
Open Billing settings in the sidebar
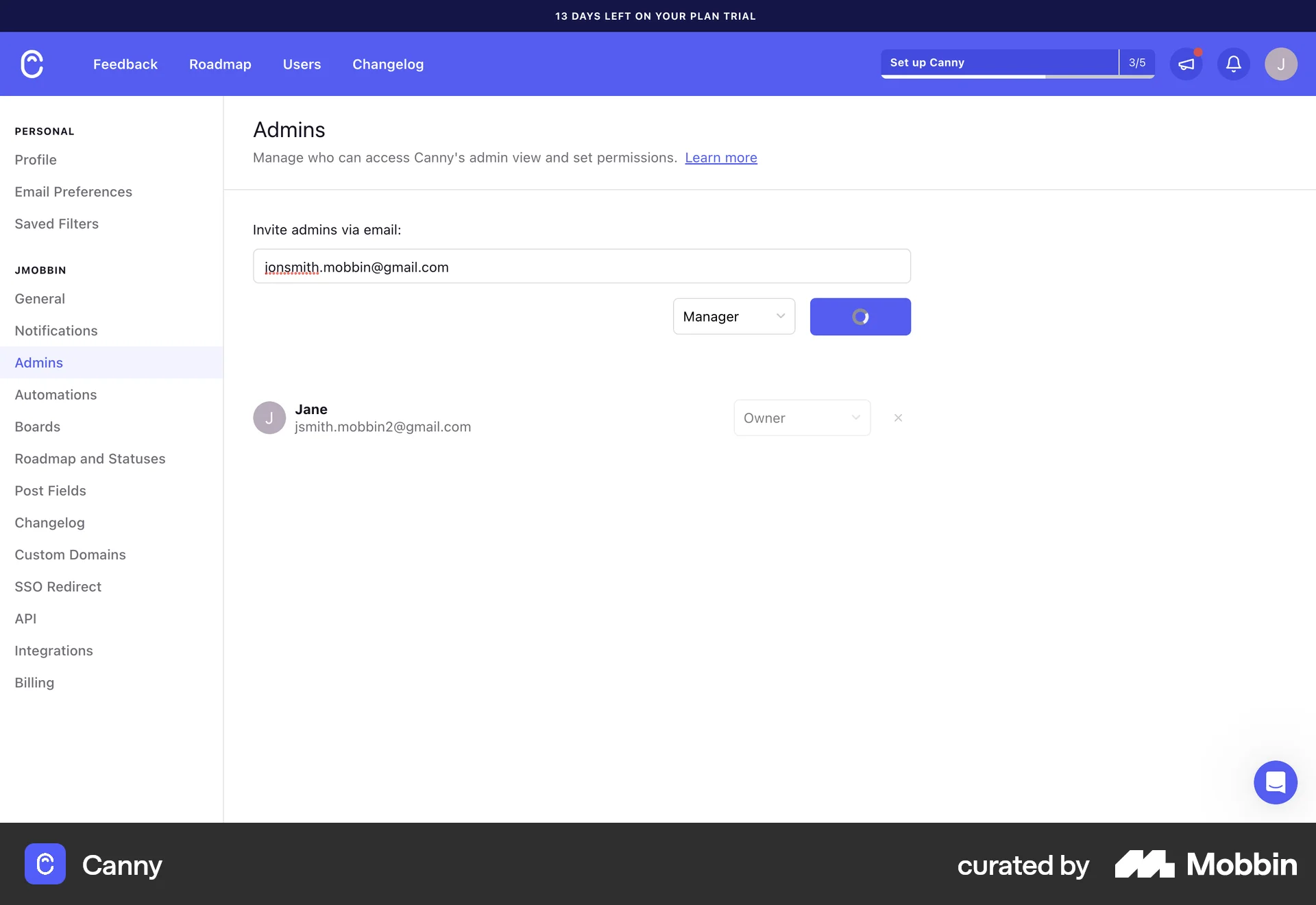[x=34, y=682]
